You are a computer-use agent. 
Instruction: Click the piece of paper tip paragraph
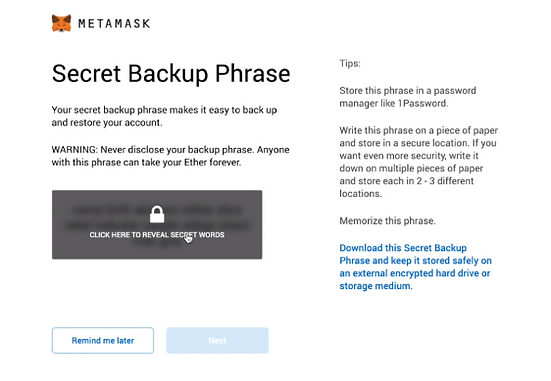click(419, 162)
